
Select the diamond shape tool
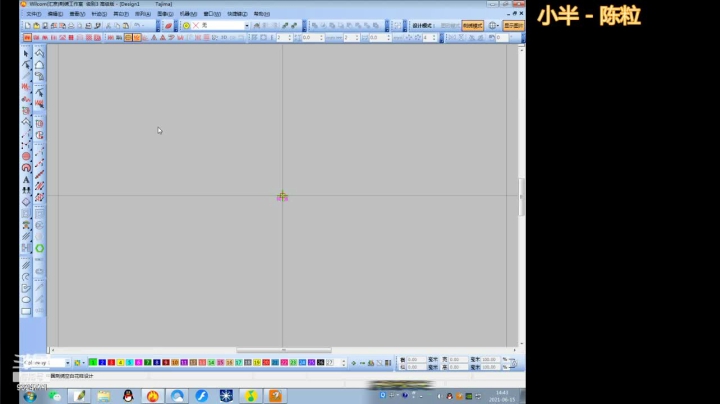point(26,202)
